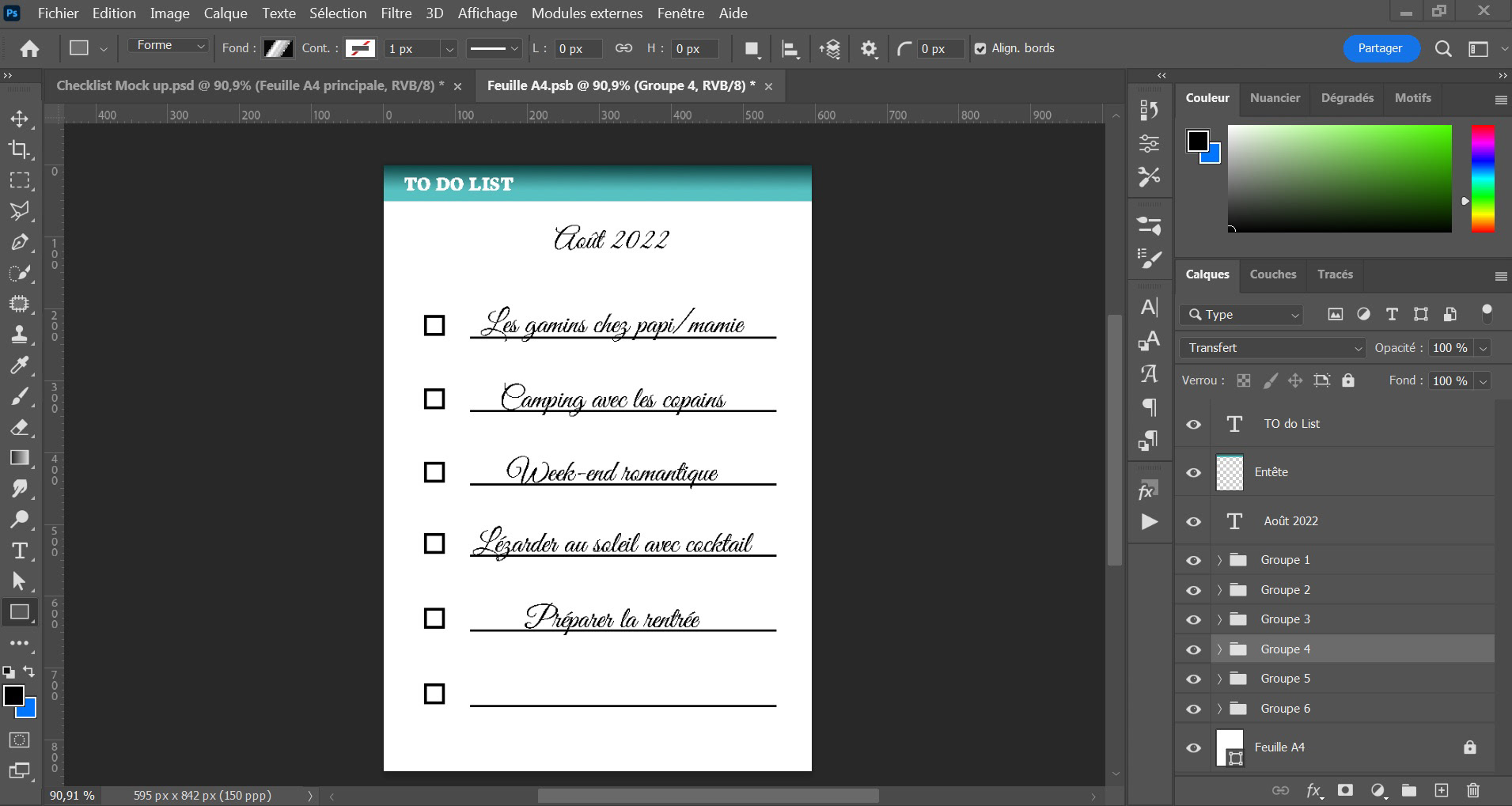Select the Polygonal Lasso tool
Image resolution: width=1512 pixels, height=806 pixels.
pyautogui.click(x=20, y=211)
